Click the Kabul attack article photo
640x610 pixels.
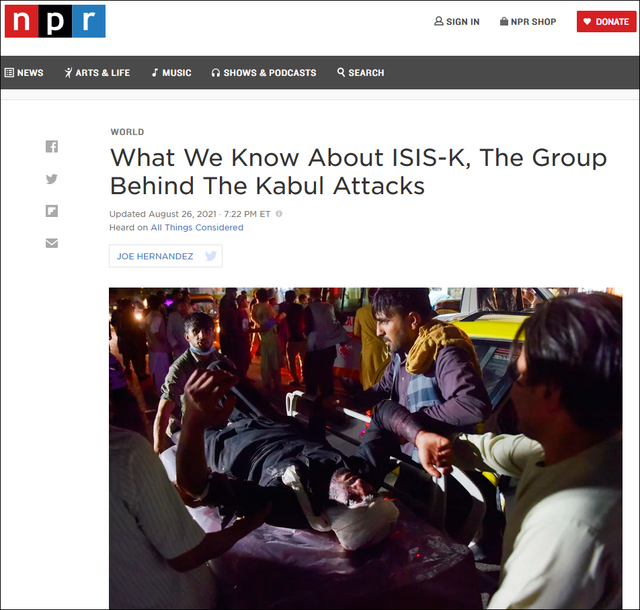pyautogui.click(x=366, y=448)
